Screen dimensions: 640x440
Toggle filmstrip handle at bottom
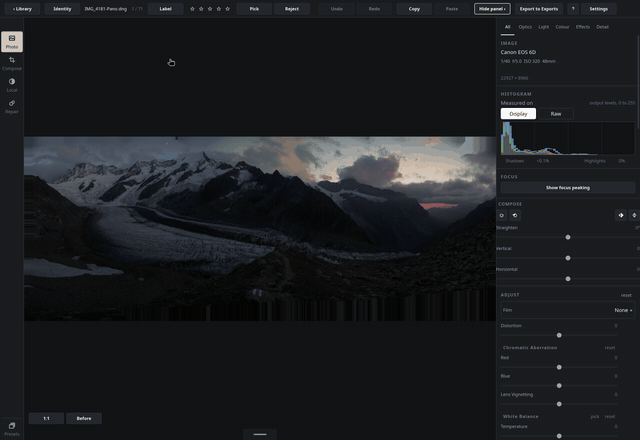coord(260,434)
